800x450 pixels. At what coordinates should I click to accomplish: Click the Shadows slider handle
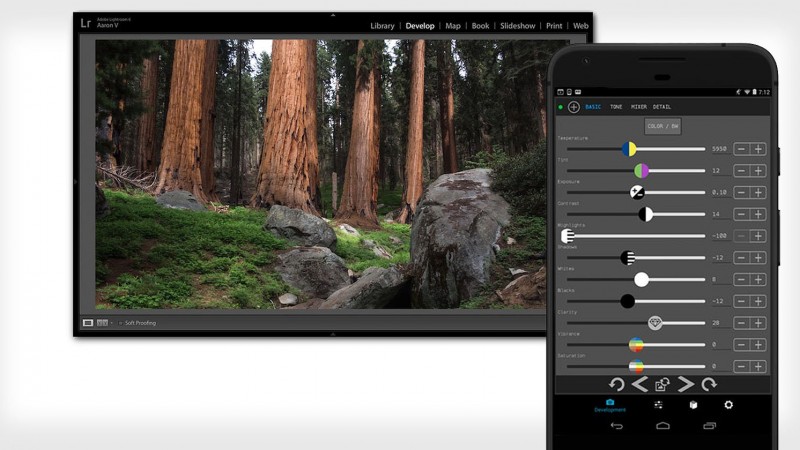point(628,258)
